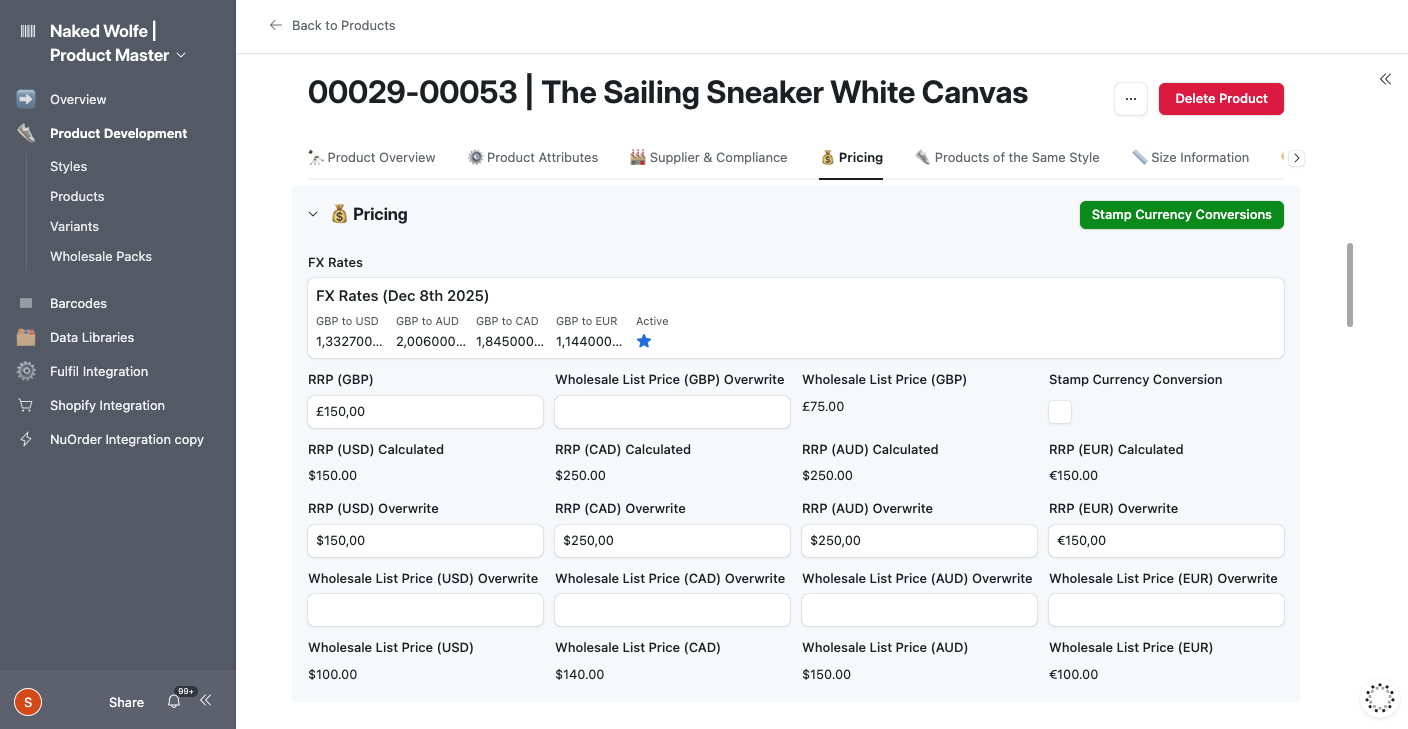This screenshot has width=1408, height=729.
Task: Click the gear icon on the Product Attributes tab
Action: [476, 157]
